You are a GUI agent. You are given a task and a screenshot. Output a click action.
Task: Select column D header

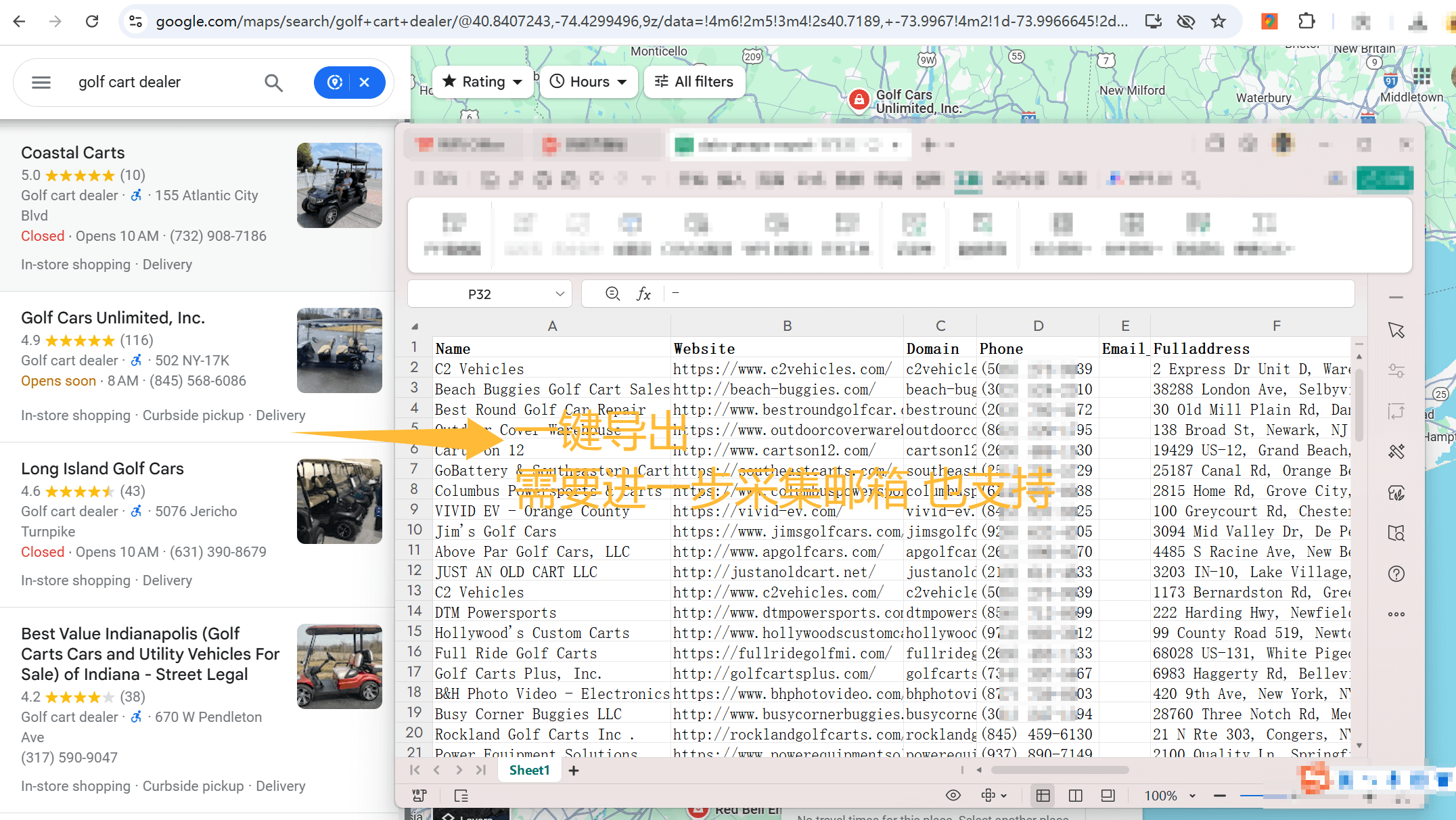pos(1038,326)
